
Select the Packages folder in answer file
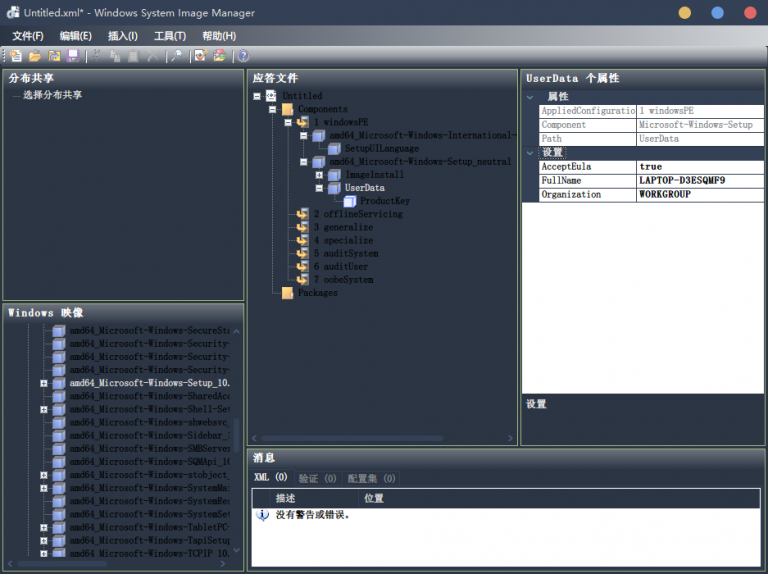click(x=316, y=293)
